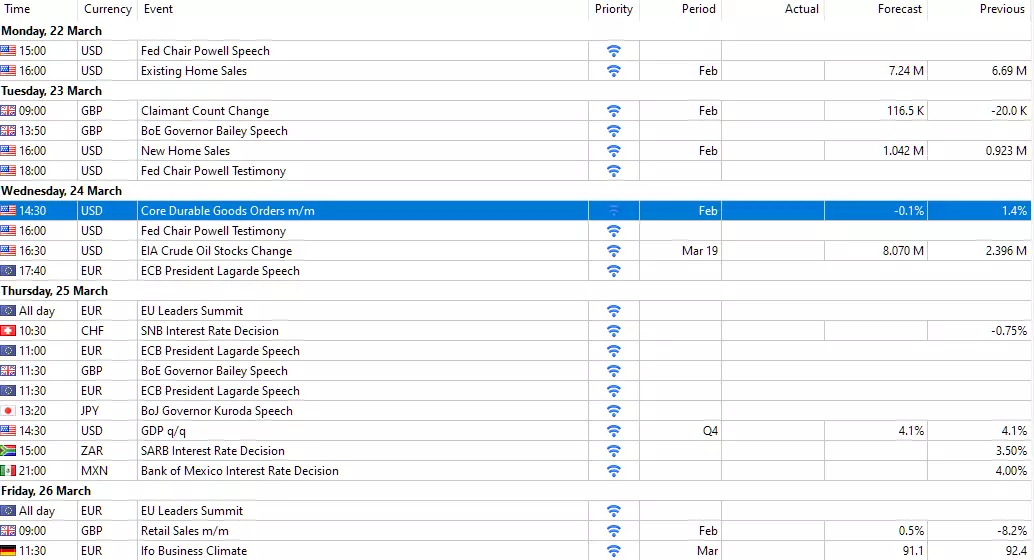The image size is (1034, 560).
Task: Select the Core Durable Goods Orders m/m row
Action: coord(516,210)
